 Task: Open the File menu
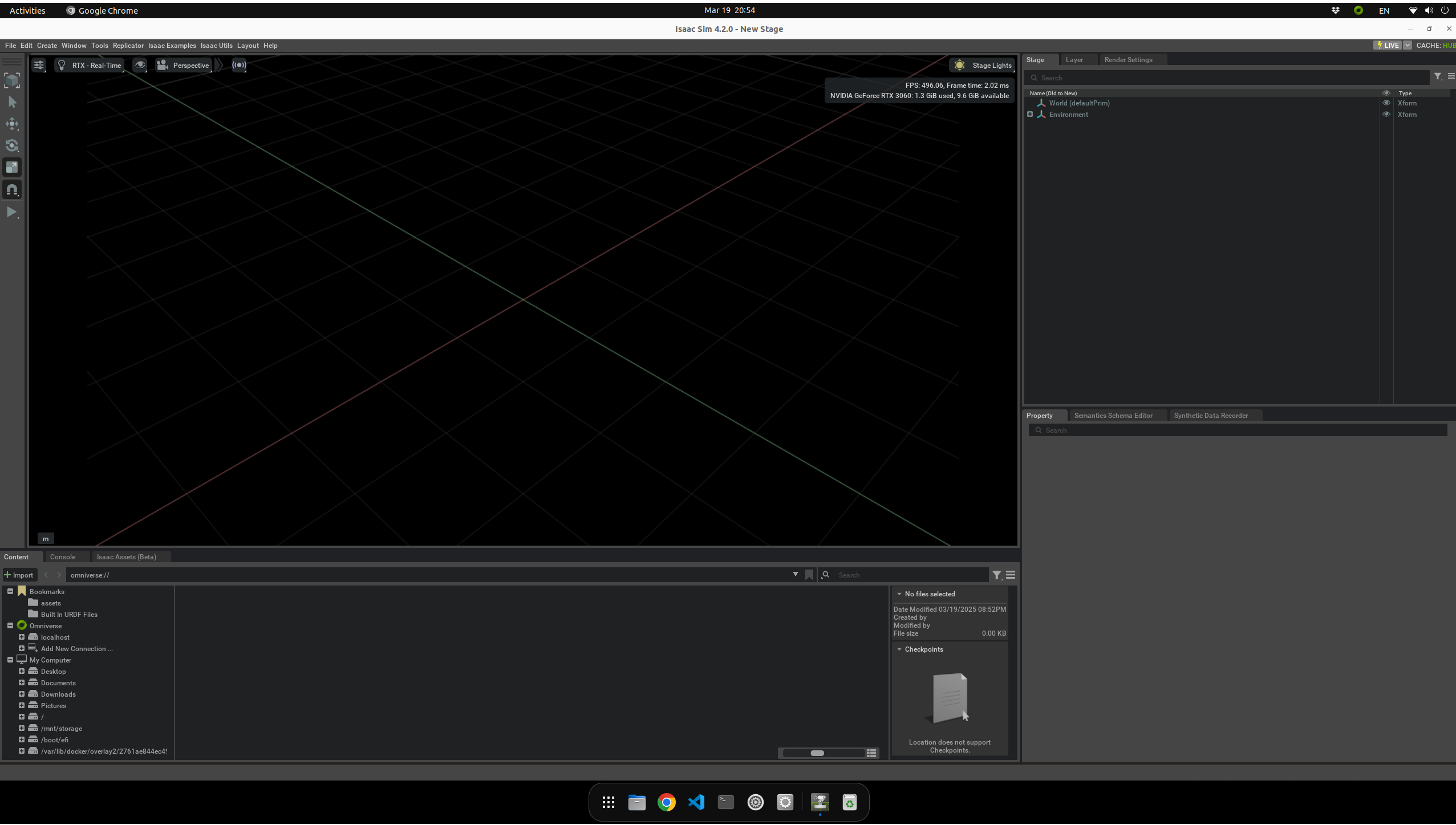tap(10, 46)
